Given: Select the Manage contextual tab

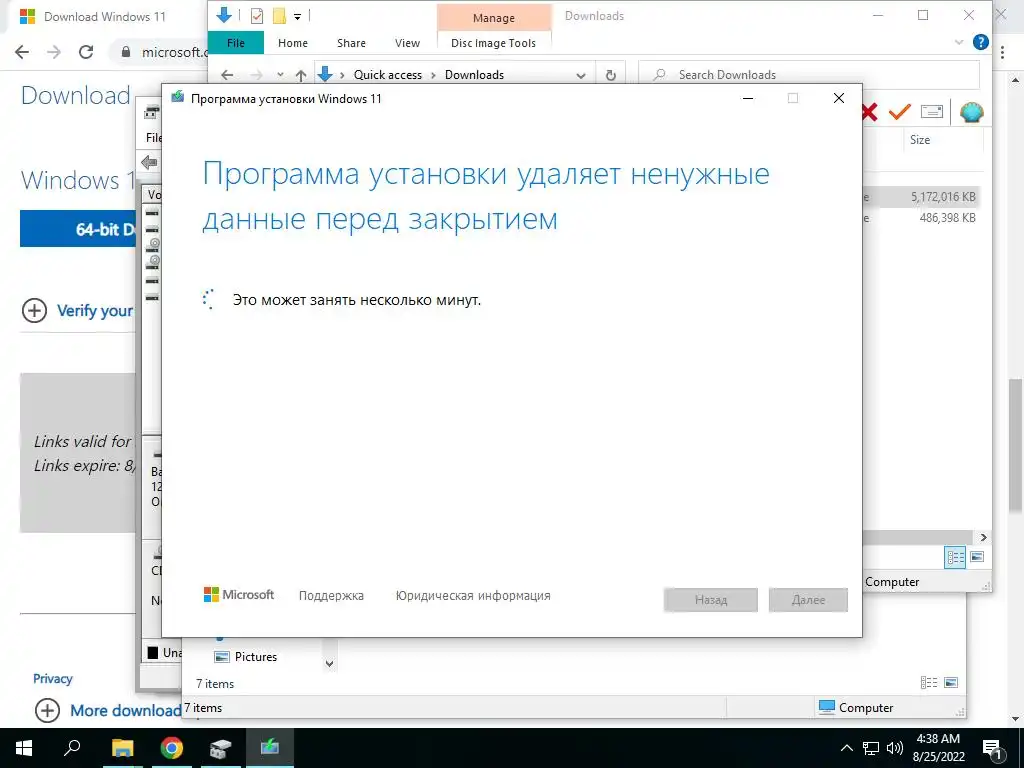Looking at the screenshot, I should pos(494,18).
